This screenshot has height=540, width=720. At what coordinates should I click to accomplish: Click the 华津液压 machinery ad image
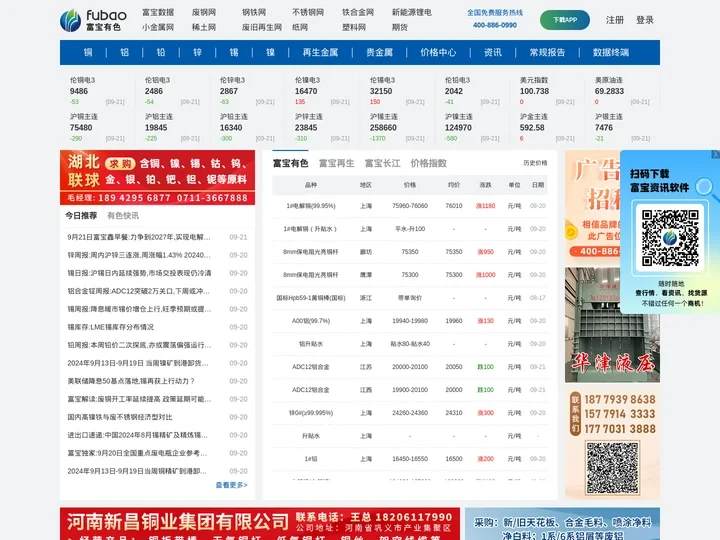pyautogui.click(x=612, y=325)
